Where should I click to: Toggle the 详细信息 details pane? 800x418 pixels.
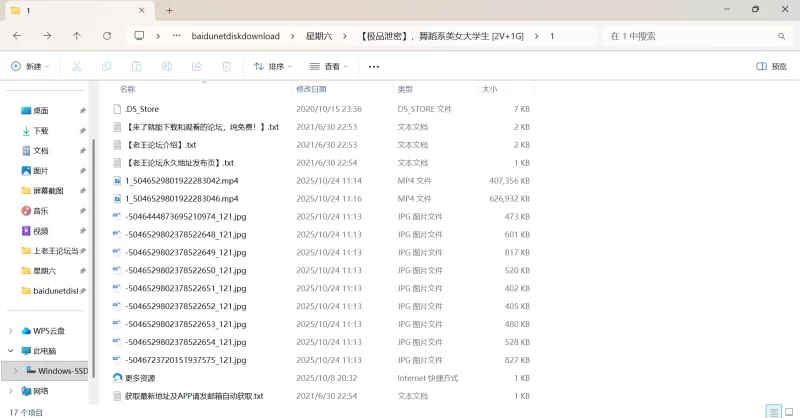775,67
